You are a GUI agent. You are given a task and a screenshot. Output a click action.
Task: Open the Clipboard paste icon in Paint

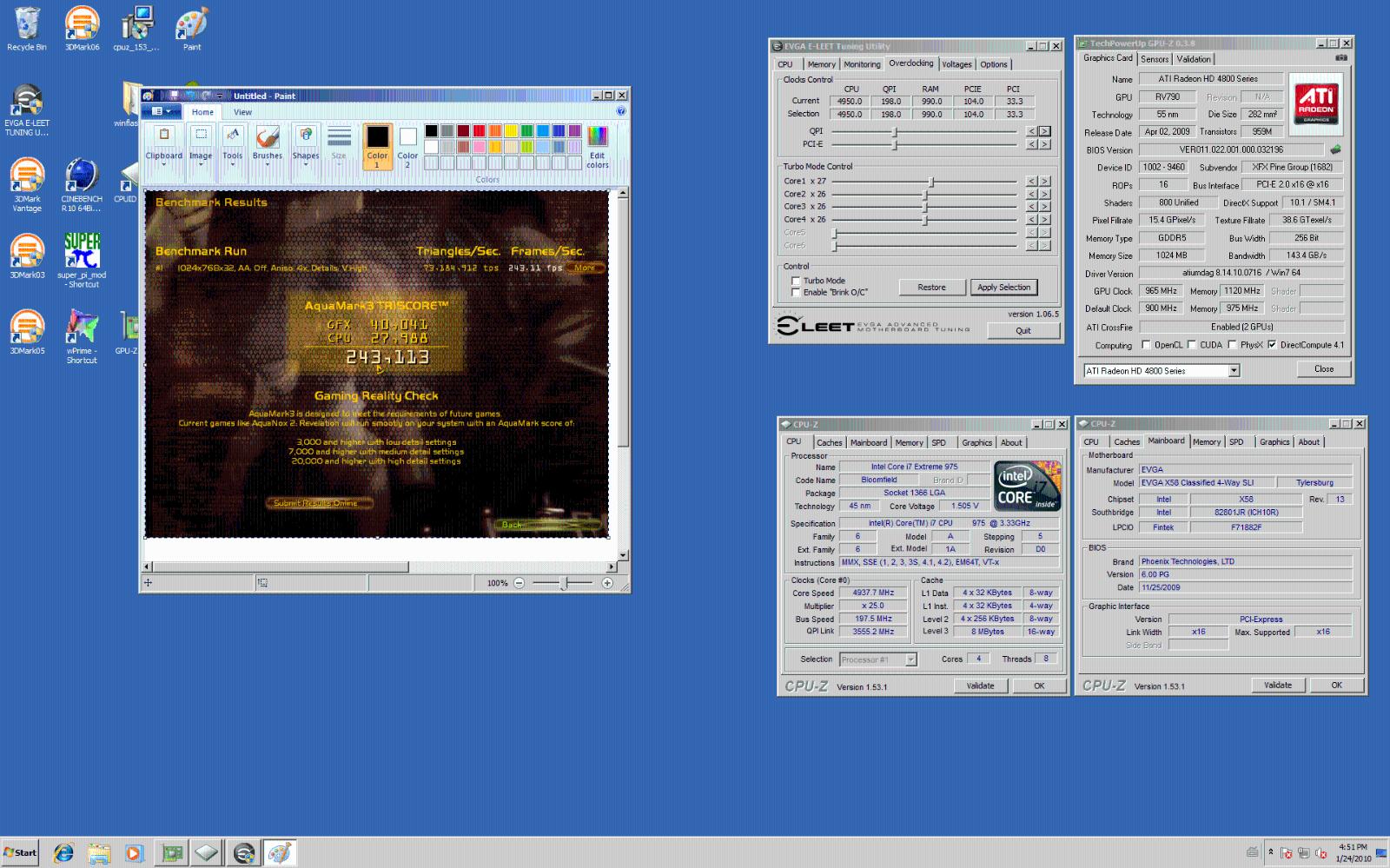pos(164,136)
